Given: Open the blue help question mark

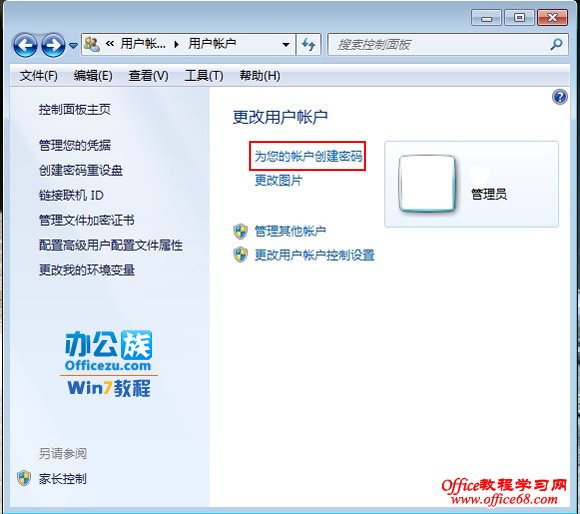Looking at the screenshot, I should pos(560,97).
